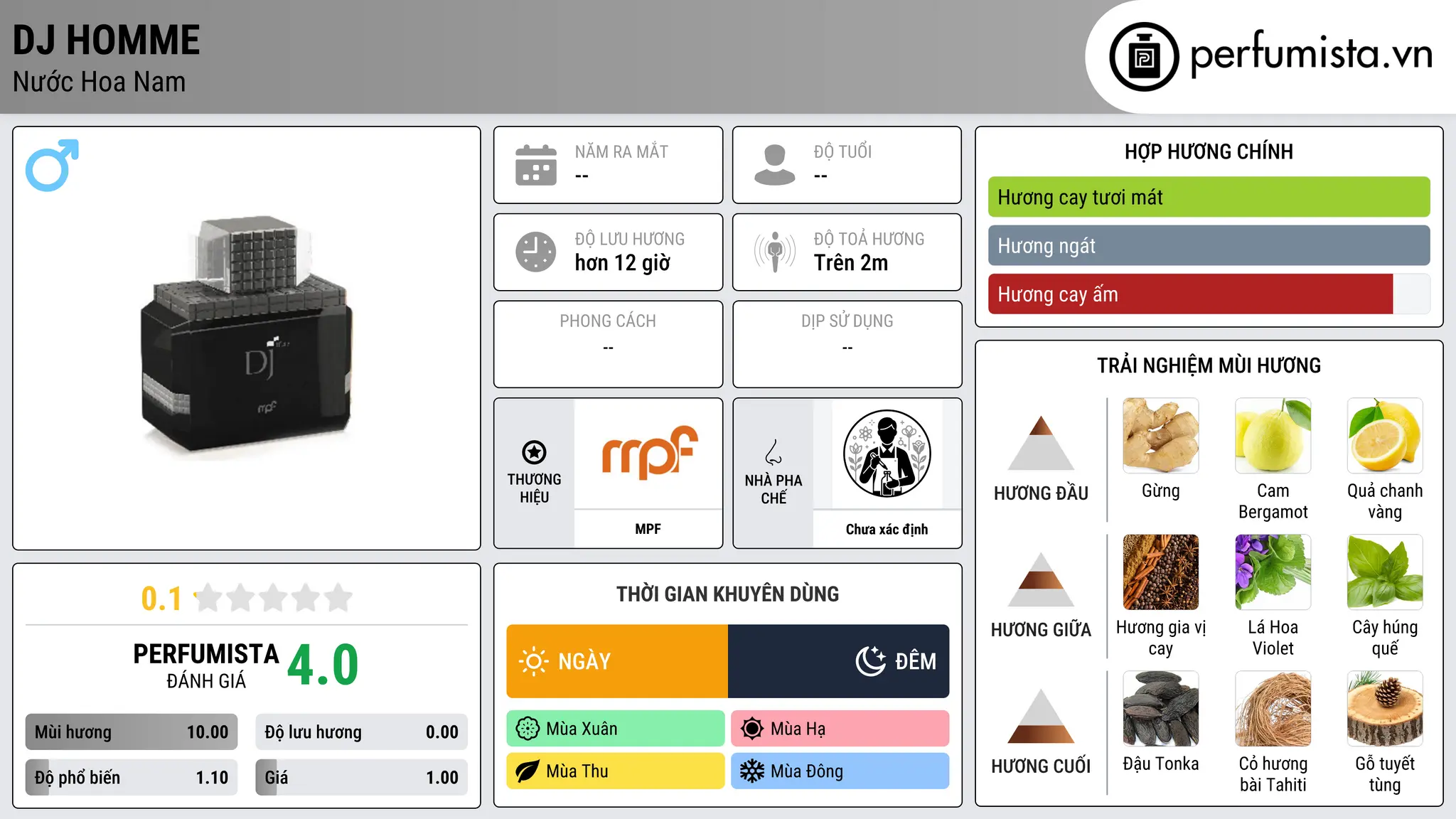Click the perfumista.vn perfume bottle logo icon
Image resolution: width=1456 pixels, height=819 pixels.
point(1144,57)
